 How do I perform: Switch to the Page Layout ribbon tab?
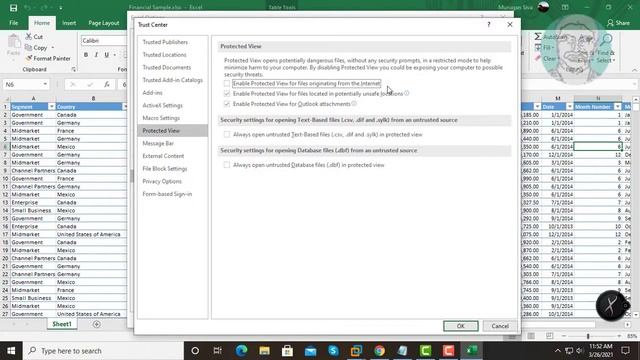click(104, 23)
